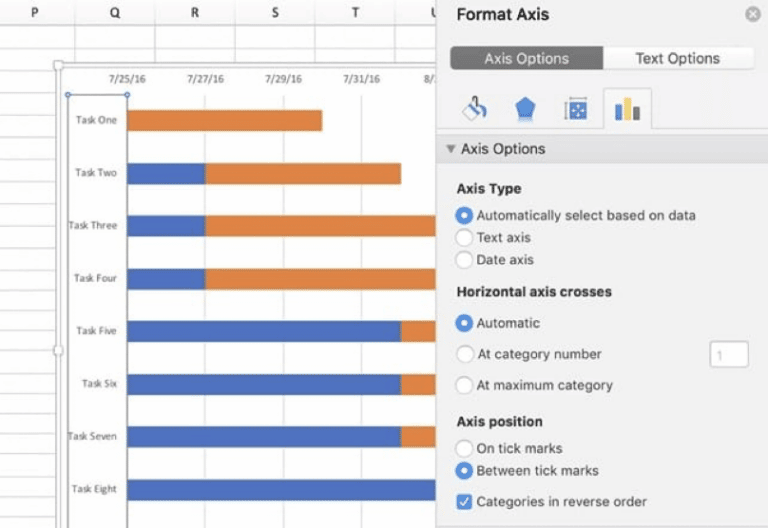Screen dimensions: 768x528
Task: Open the Size & Properties icon
Action: point(576,110)
